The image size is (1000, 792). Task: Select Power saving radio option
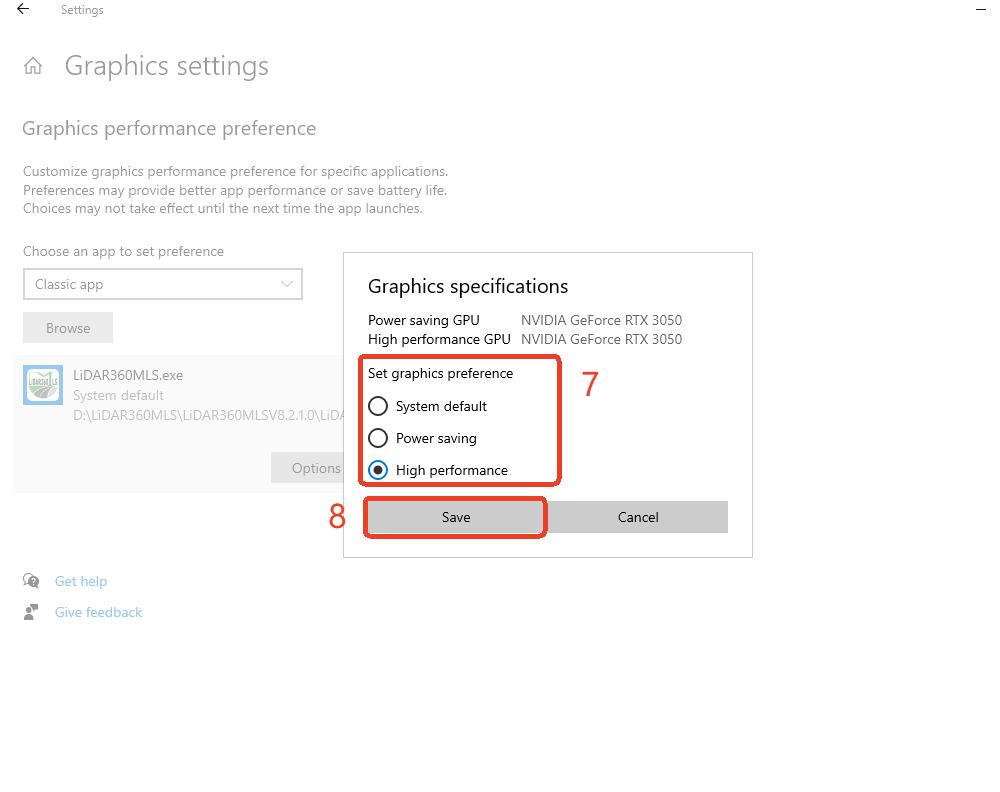(378, 438)
